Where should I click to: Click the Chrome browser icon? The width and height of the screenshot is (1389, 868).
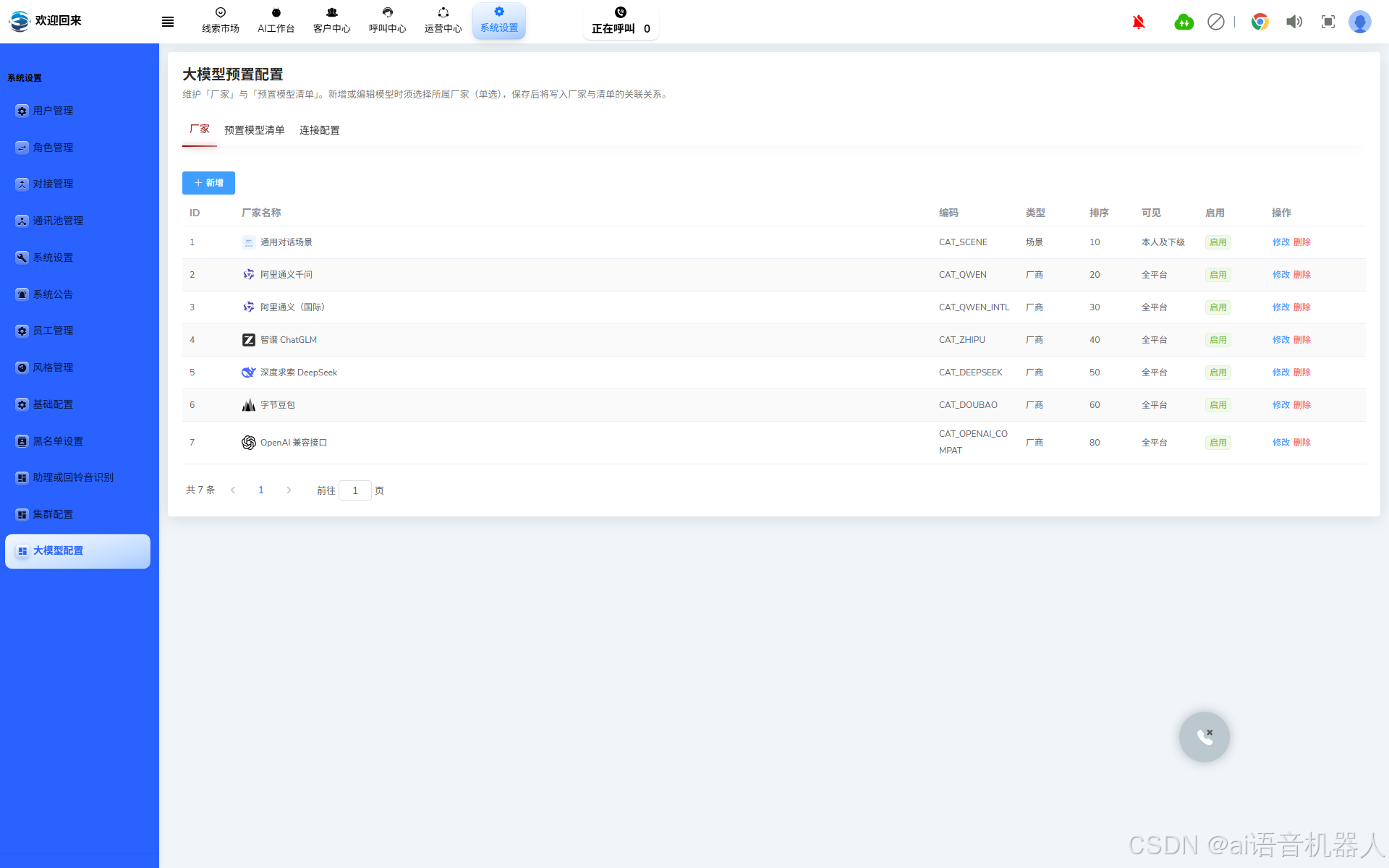[x=1260, y=22]
